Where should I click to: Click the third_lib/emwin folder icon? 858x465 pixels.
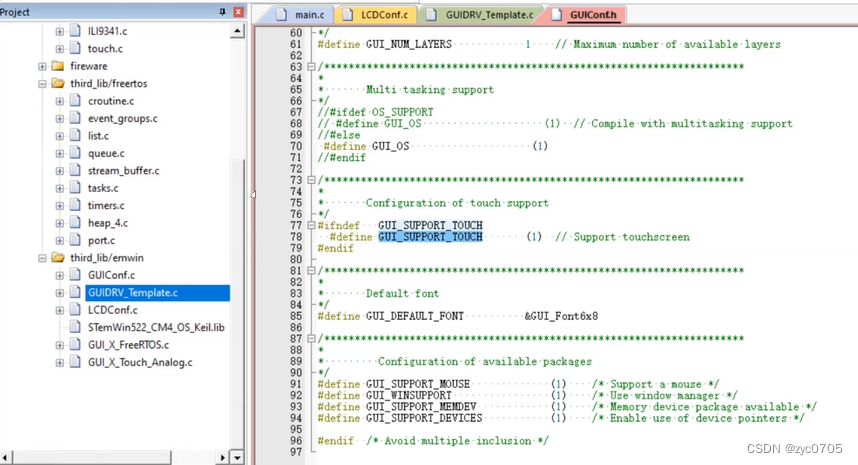[57, 258]
